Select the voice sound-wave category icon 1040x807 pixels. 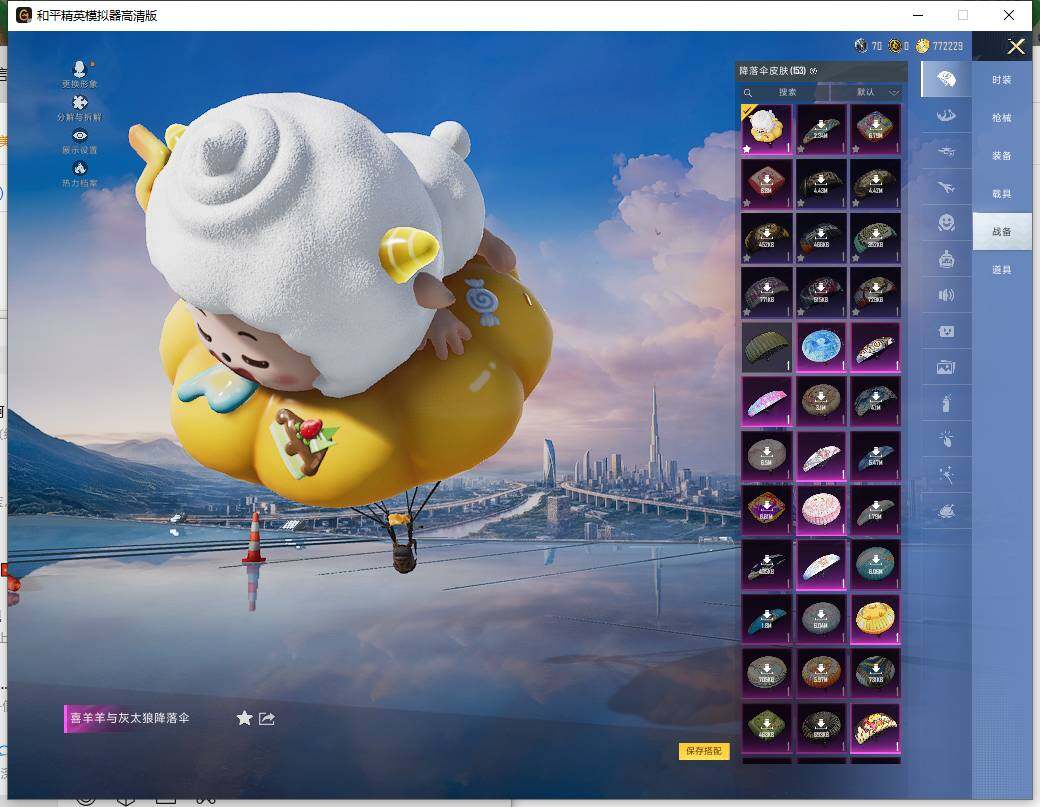(x=946, y=295)
